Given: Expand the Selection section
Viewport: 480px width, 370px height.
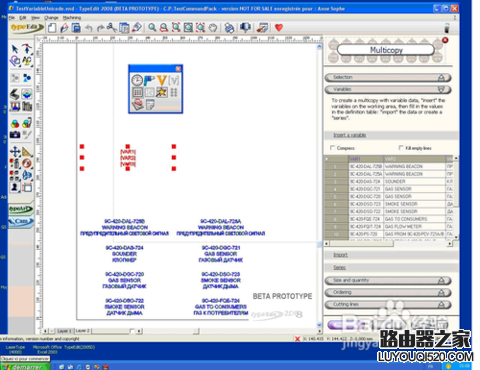Looking at the screenshot, I should 388,77.
